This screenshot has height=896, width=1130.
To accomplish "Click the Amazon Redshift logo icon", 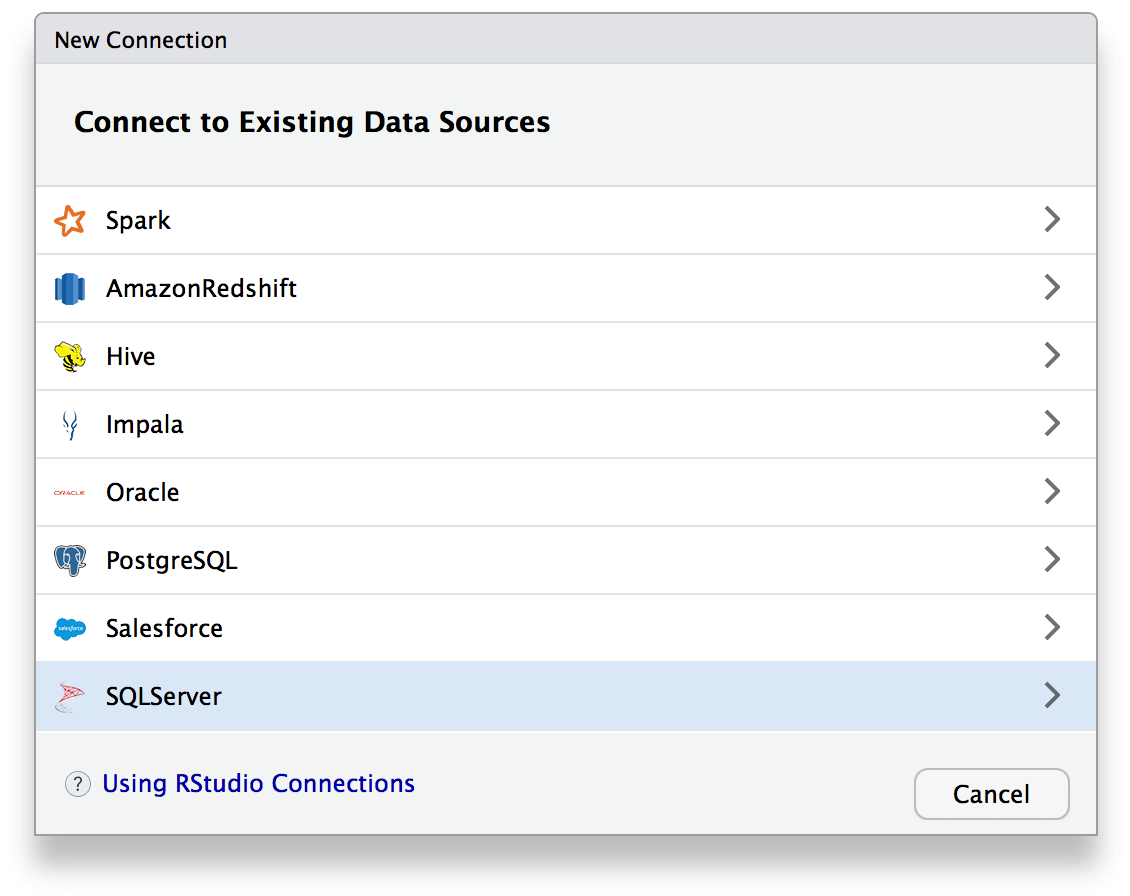I will [x=69, y=288].
